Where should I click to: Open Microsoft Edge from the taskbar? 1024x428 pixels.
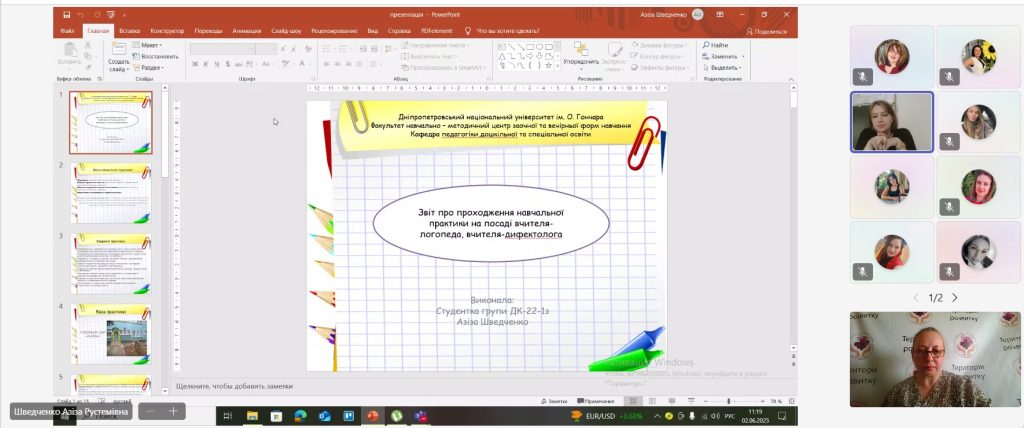(300, 416)
